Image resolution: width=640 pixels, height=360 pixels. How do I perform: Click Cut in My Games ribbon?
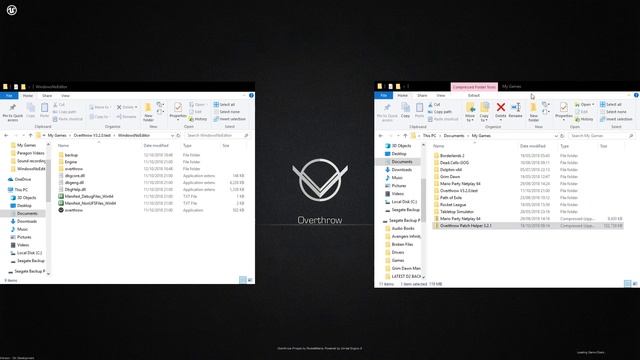tap(434, 104)
